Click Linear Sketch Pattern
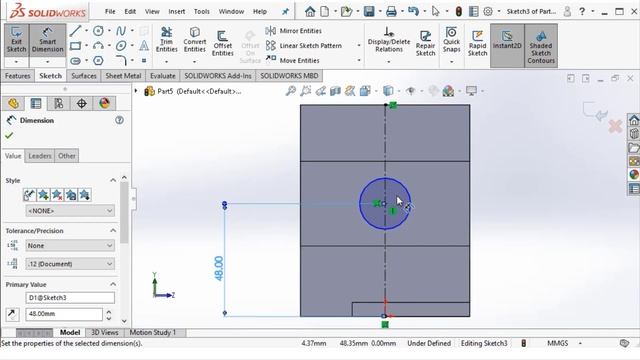The width and height of the screenshot is (640, 360). click(x=304, y=46)
